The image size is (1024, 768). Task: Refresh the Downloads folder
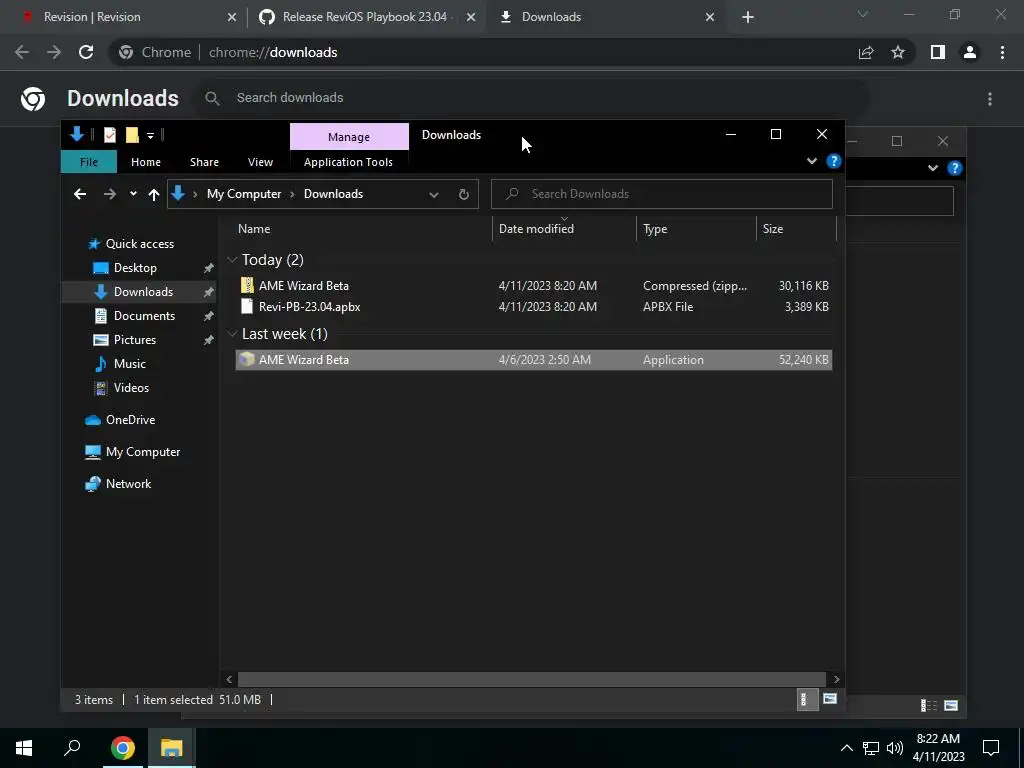click(x=464, y=195)
